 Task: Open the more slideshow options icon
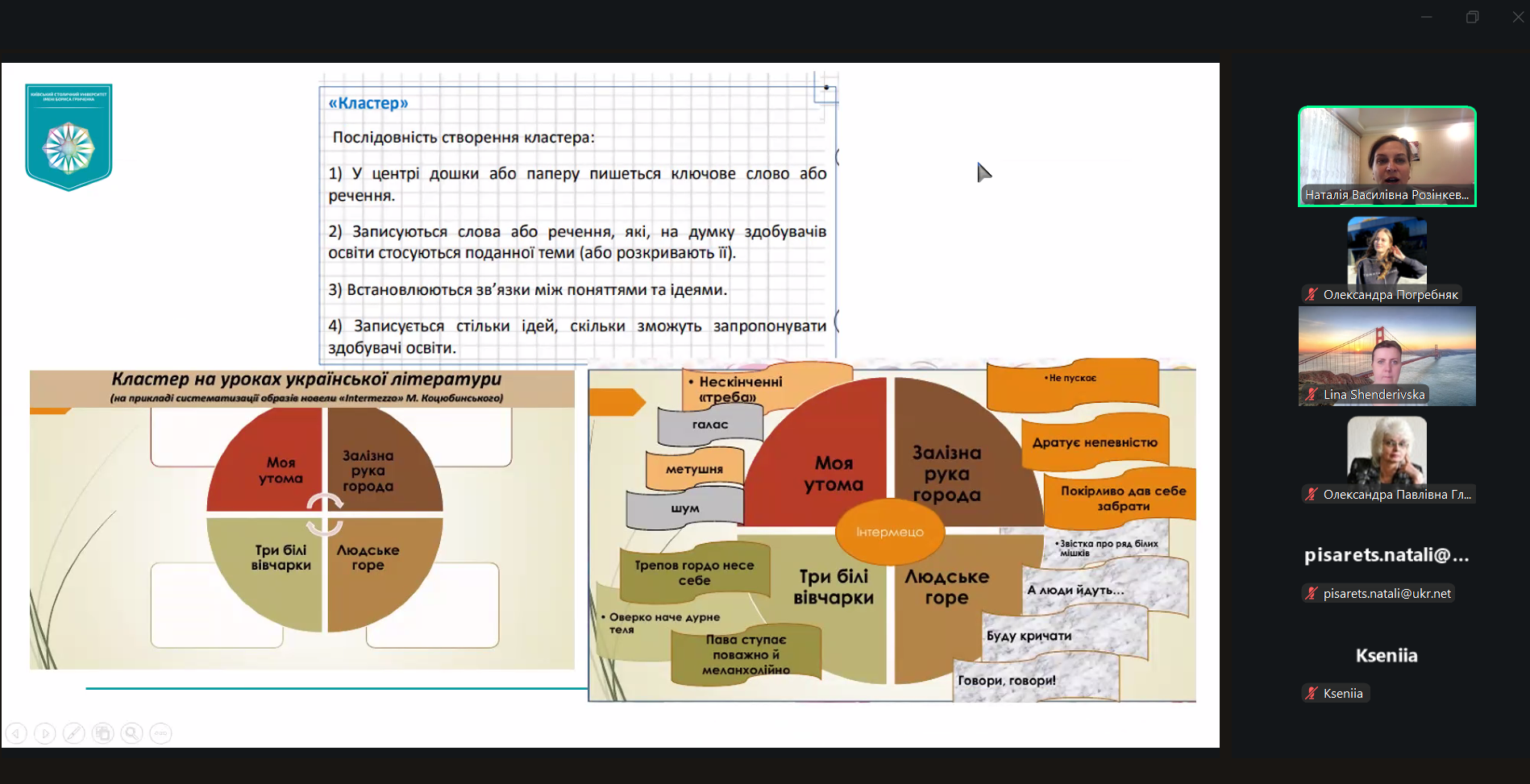tap(161, 733)
